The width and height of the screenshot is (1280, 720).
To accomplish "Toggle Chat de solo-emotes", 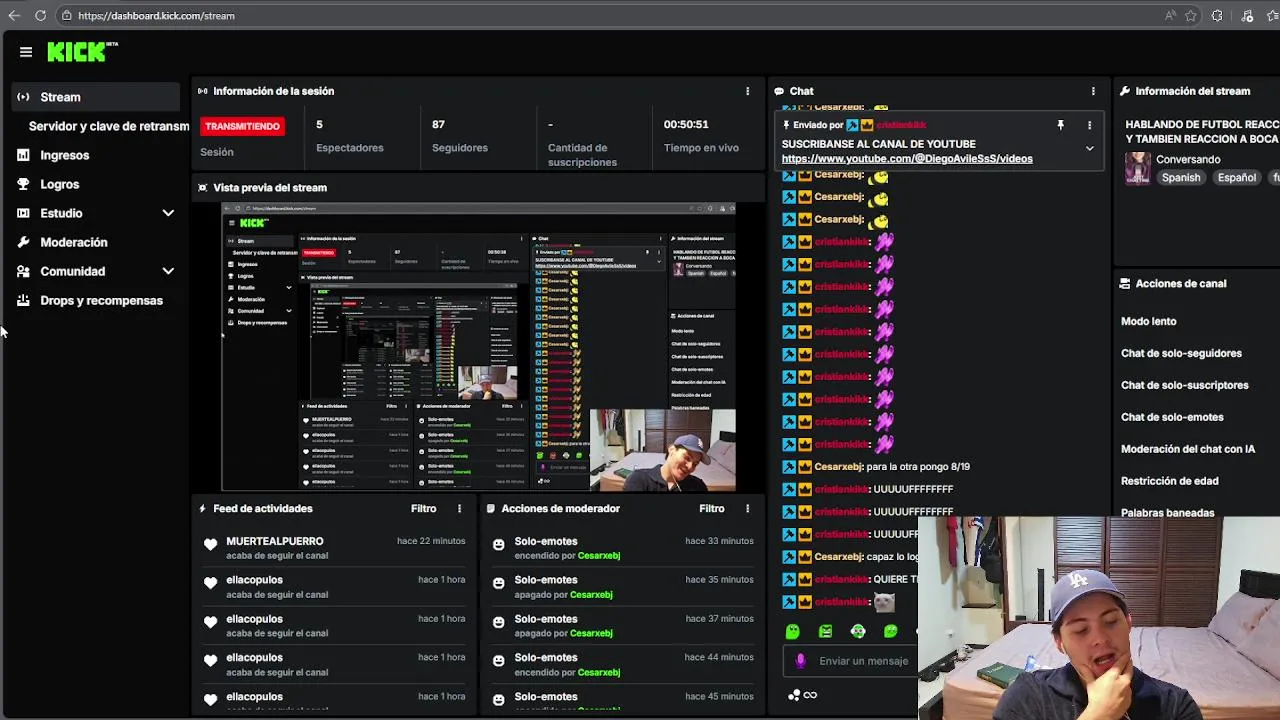I will 1172,417.
